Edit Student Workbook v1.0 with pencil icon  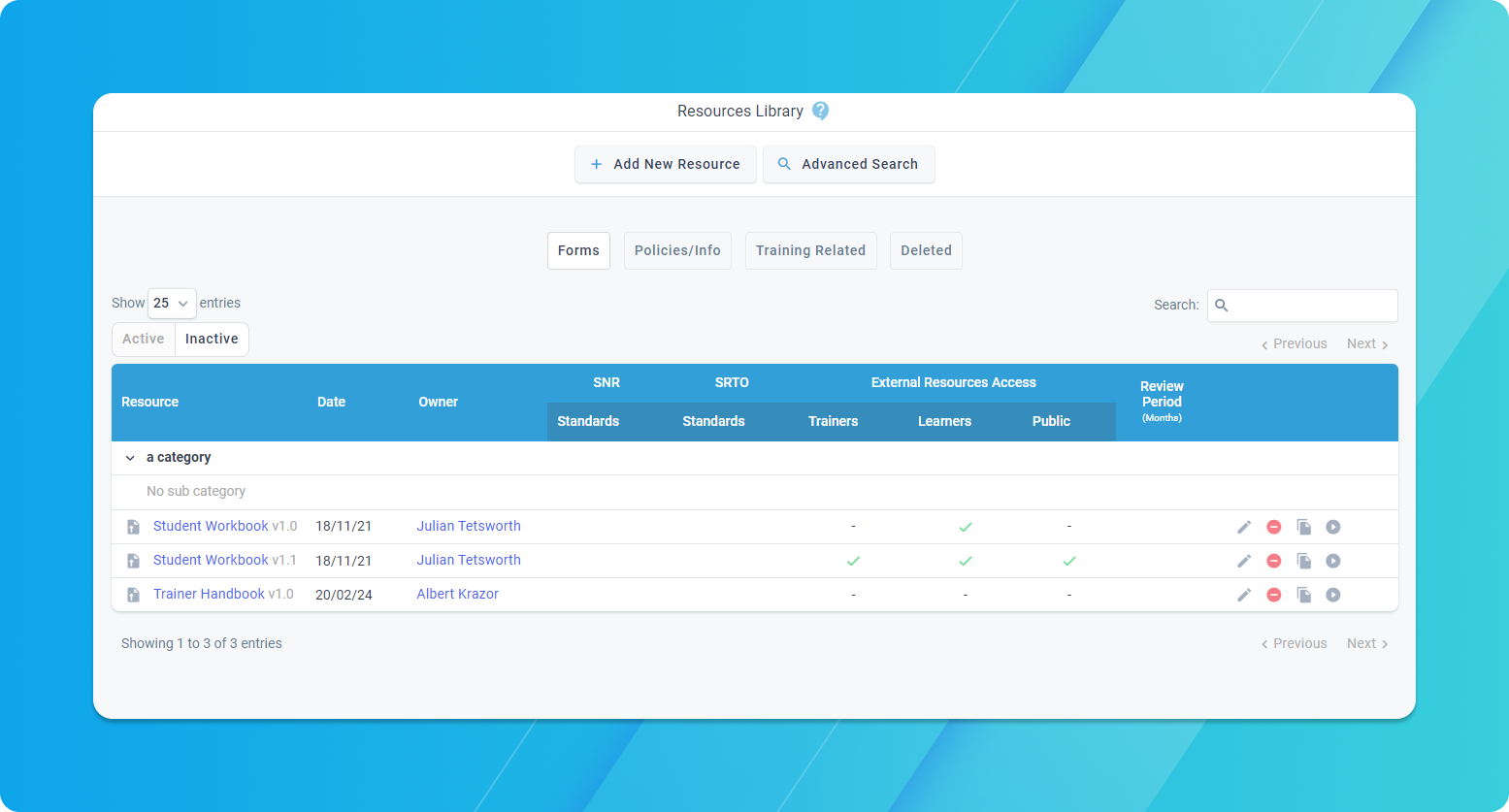pos(1244,527)
